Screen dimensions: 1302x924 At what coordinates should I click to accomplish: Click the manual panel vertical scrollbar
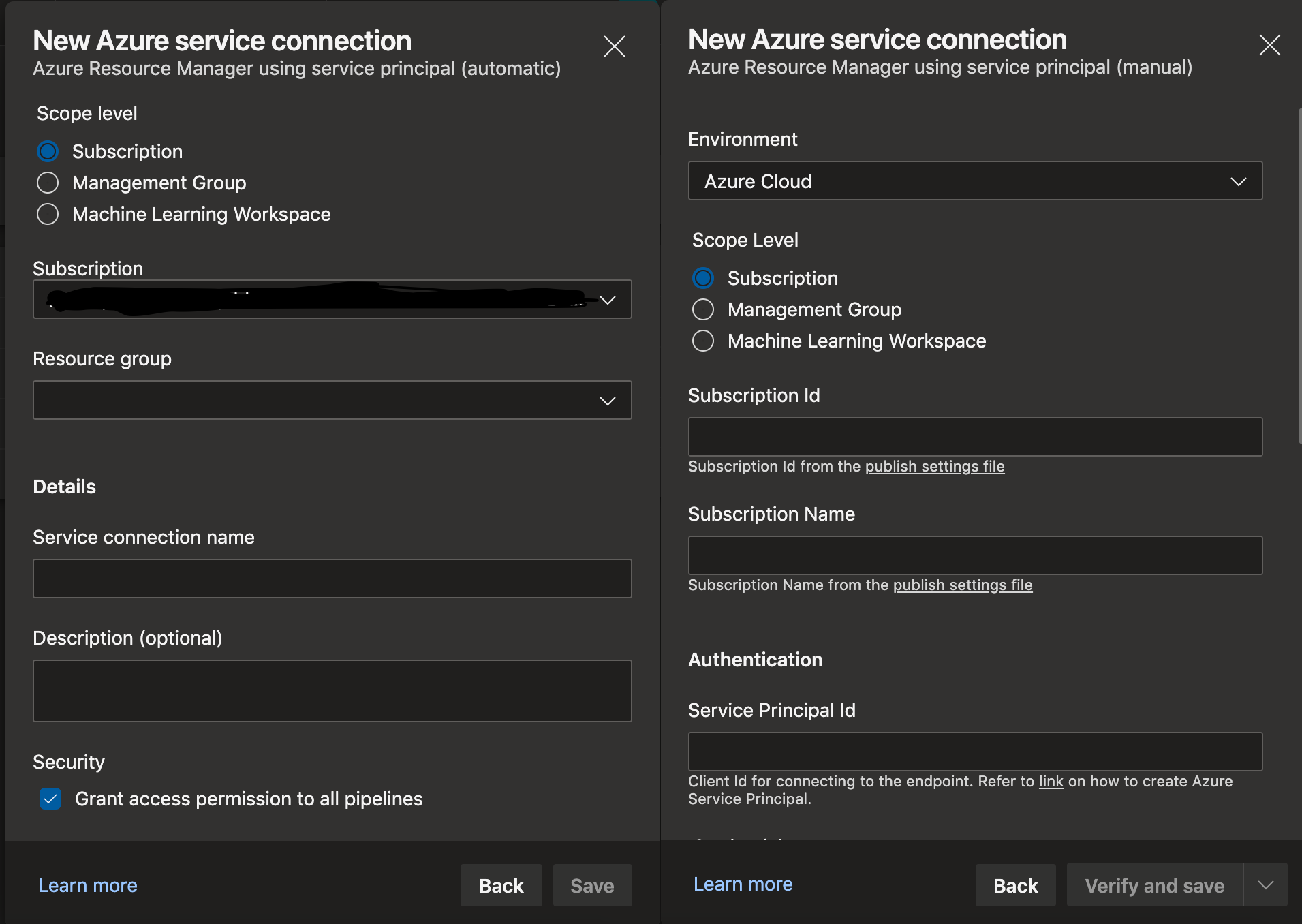(1299, 276)
